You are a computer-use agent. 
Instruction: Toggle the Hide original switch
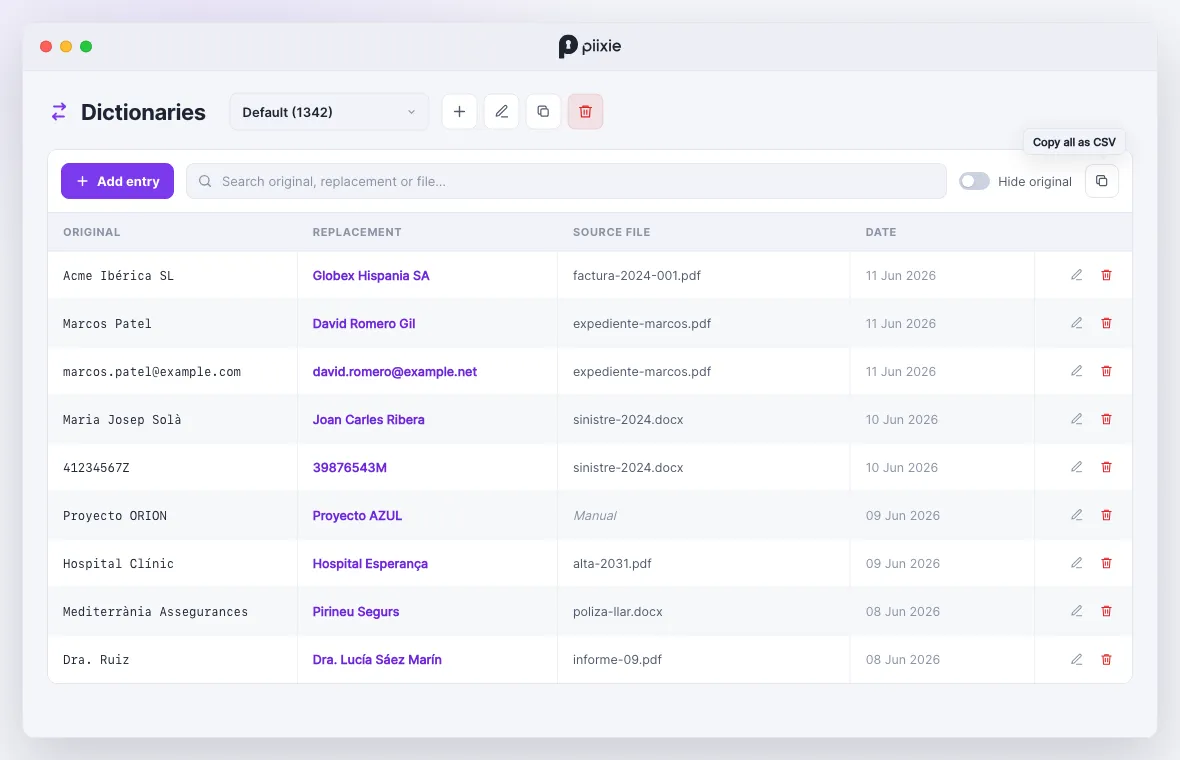[974, 181]
